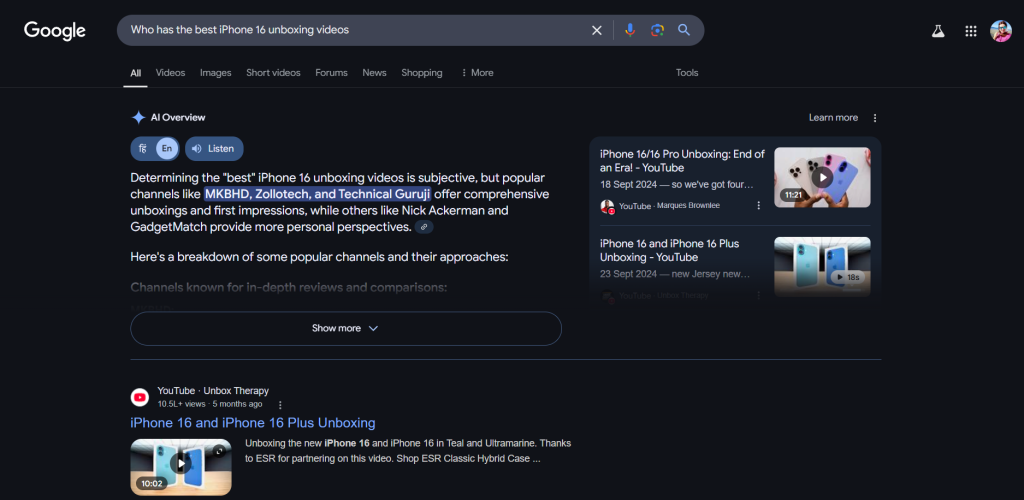Select the All results tab

point(135,73)
